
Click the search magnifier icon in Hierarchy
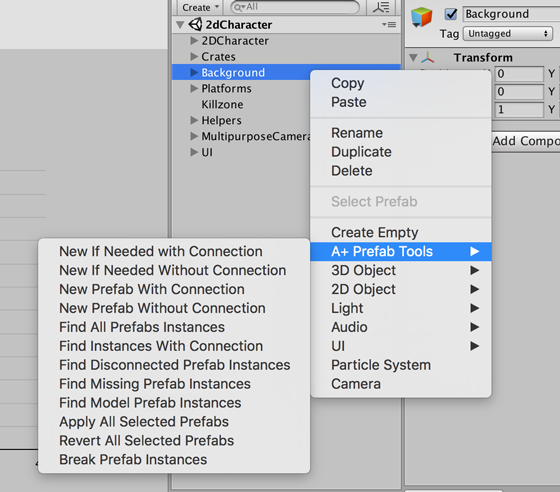point(239,7)
